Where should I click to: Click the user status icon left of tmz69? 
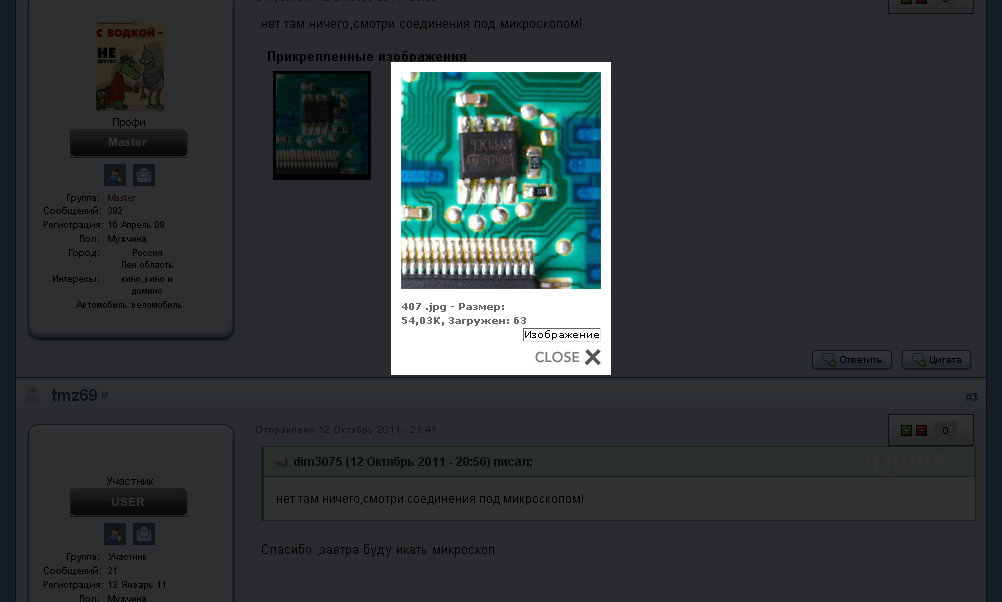32,396
